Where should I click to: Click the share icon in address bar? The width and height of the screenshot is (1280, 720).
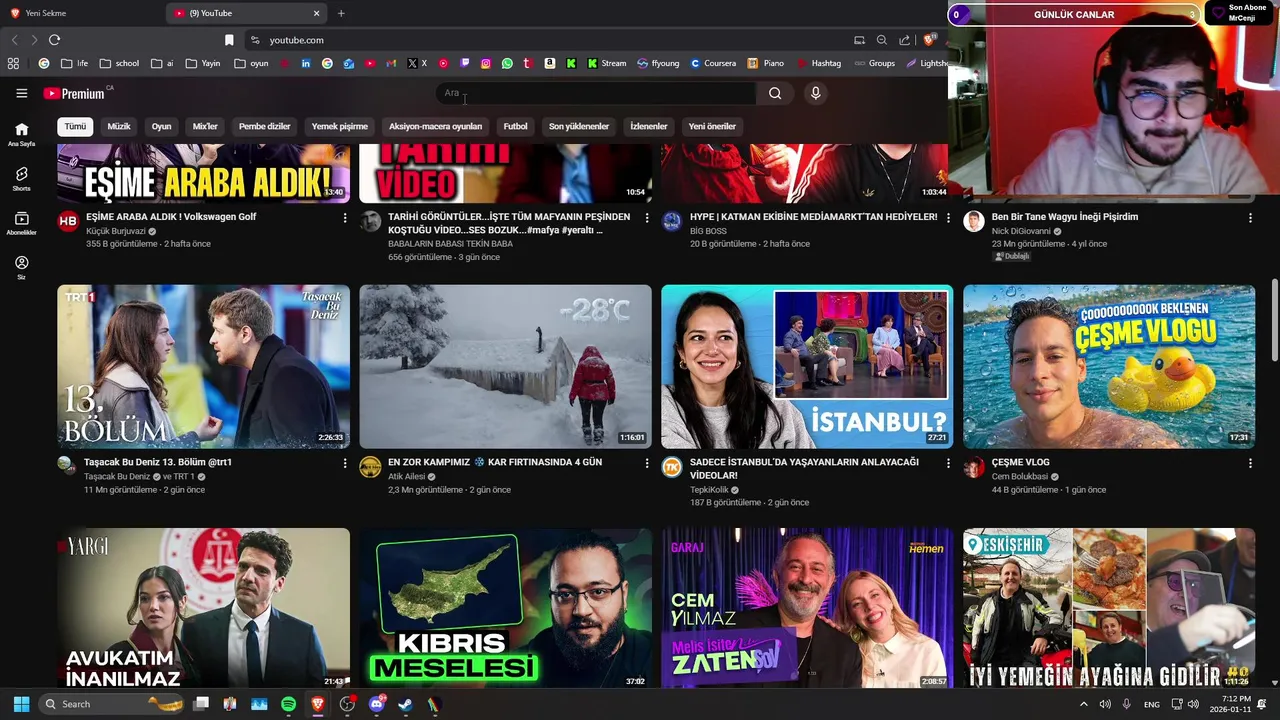tap(904, 40)
